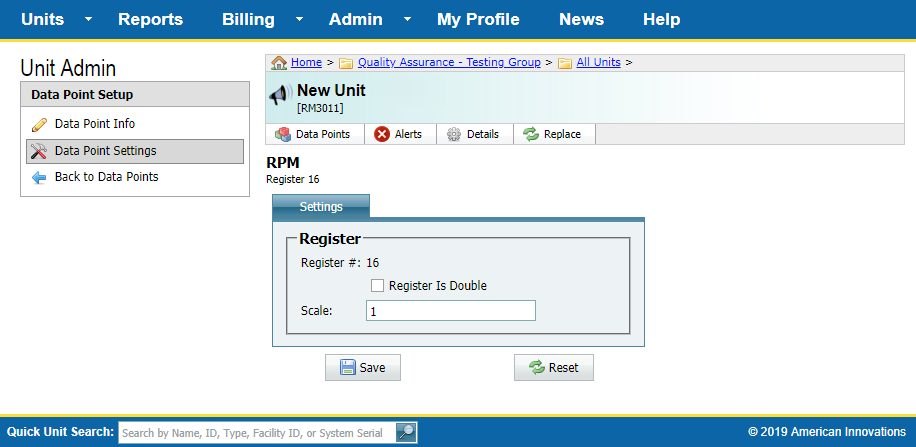Click the [RM3011] unit ID text
The image size is (916, 447).
pyautogui.click(x=320, y=108)
